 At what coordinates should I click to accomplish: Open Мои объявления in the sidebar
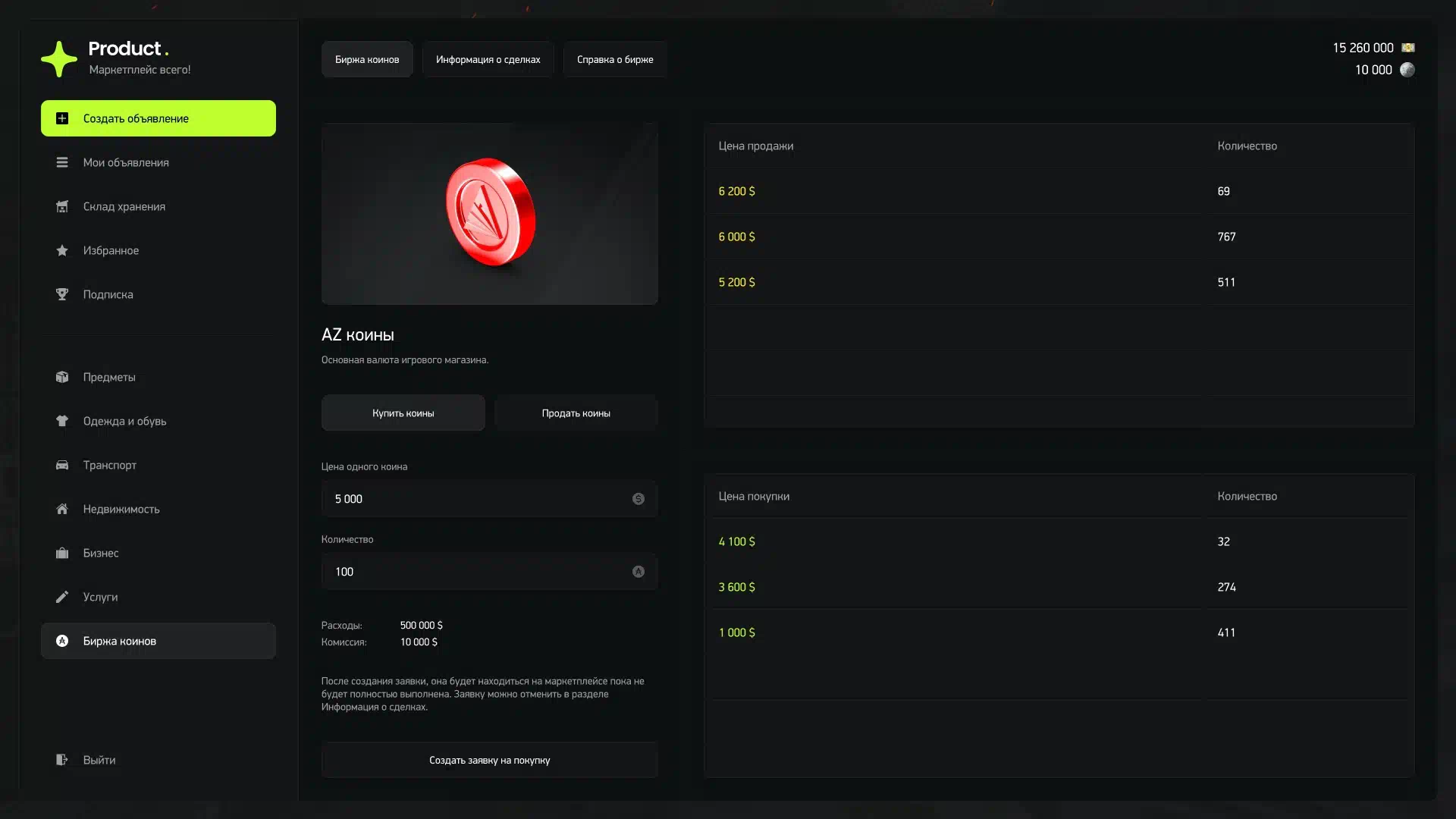pyautogui.click(x=158, y=162)
